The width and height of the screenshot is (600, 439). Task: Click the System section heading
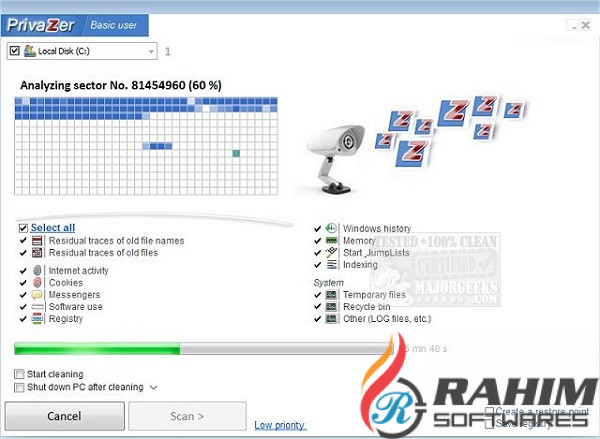point(328,283)
